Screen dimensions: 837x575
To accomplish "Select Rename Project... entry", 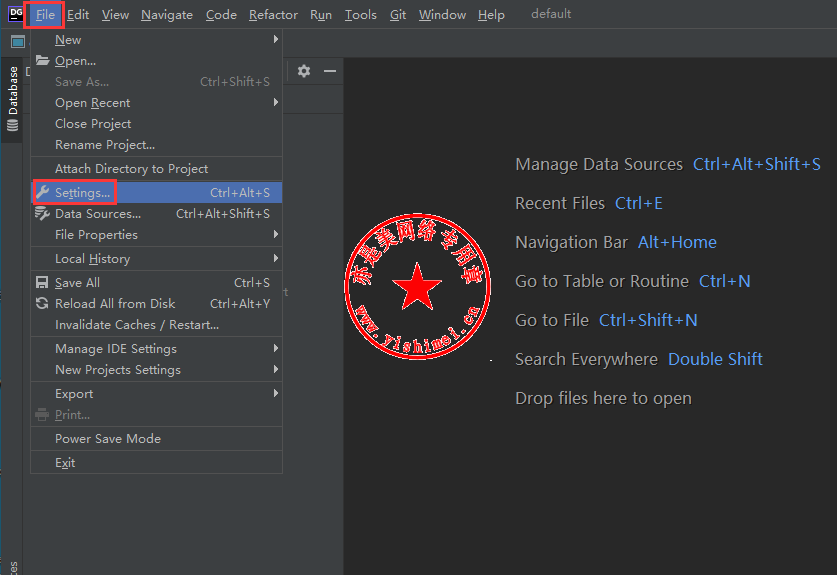I will click(156, 145).
